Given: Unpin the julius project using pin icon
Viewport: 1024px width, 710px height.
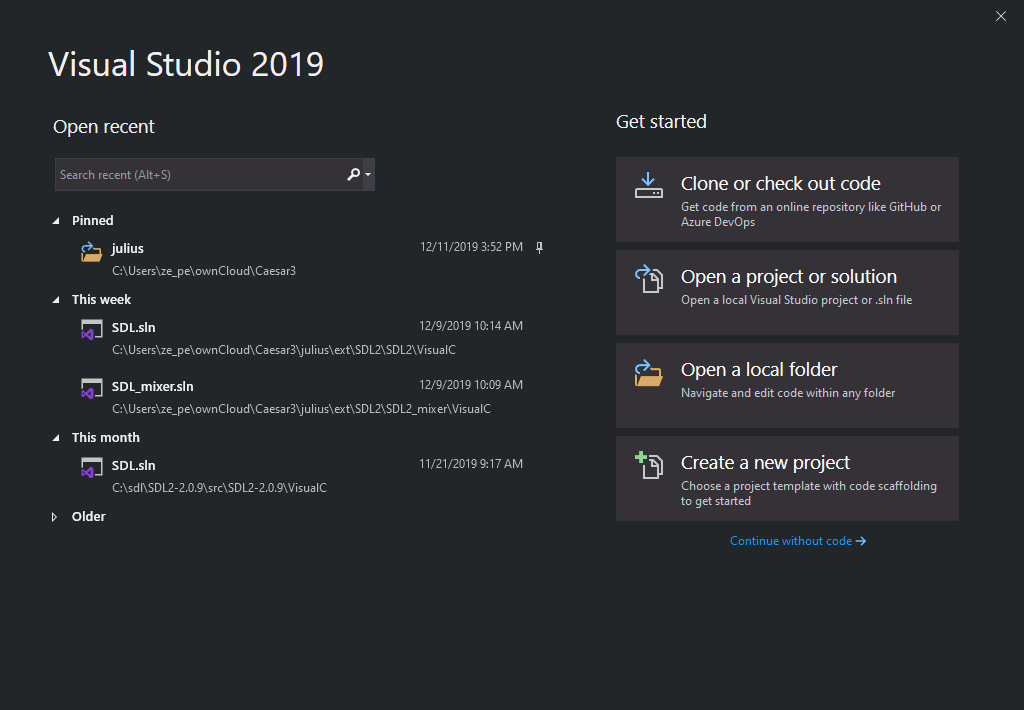Looking at the screenshot, I should click(539, 248).
